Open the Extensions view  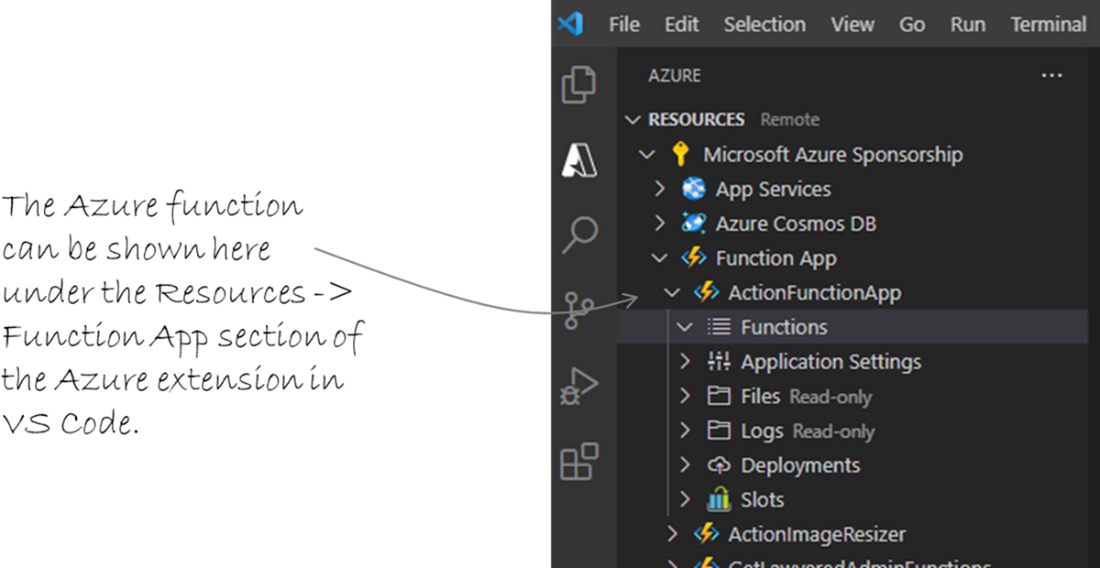coord(579,461)
